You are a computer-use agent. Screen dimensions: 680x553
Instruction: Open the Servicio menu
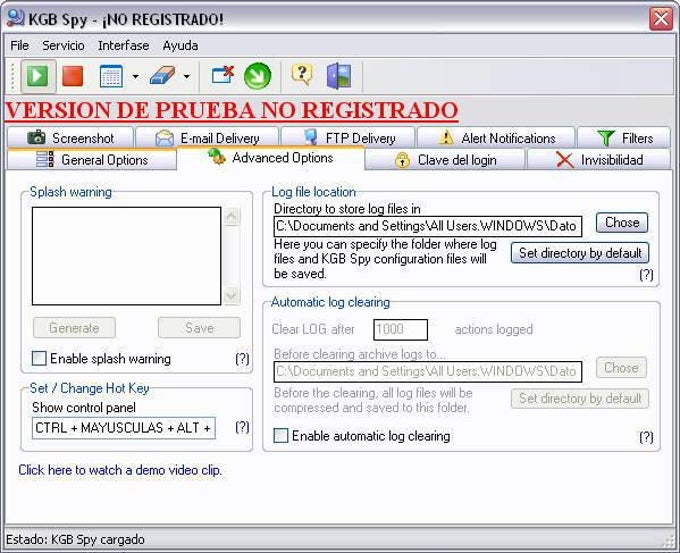[x=63, y=46]
